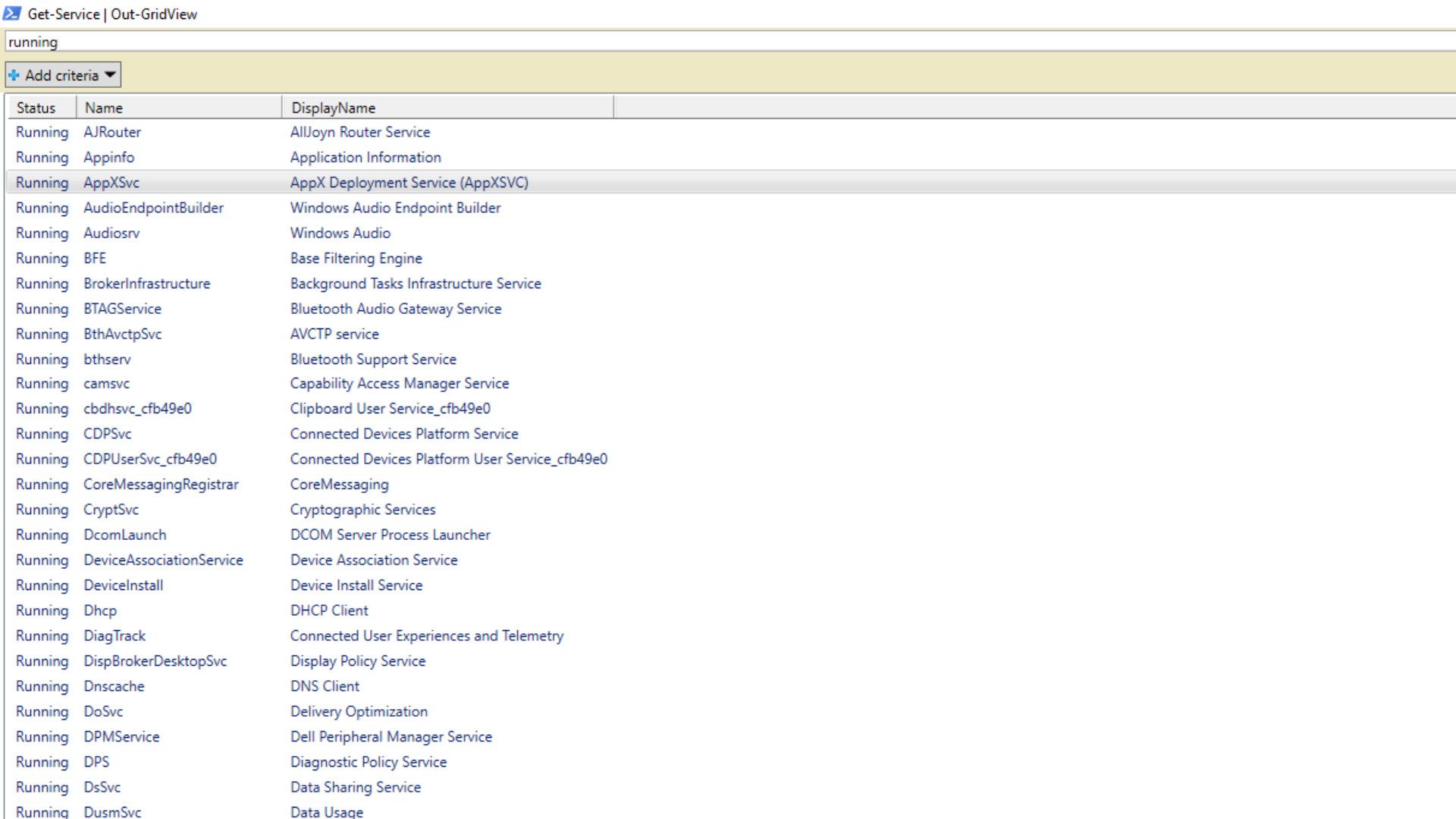The width and height of the screenshot is (1456, 819).
Task: Click 'AVCTP service' display name
Action: [334, 334]
